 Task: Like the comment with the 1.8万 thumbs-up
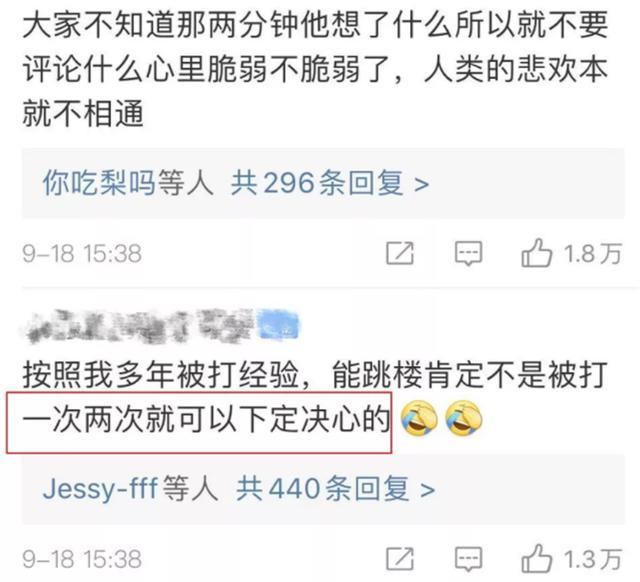536,253
